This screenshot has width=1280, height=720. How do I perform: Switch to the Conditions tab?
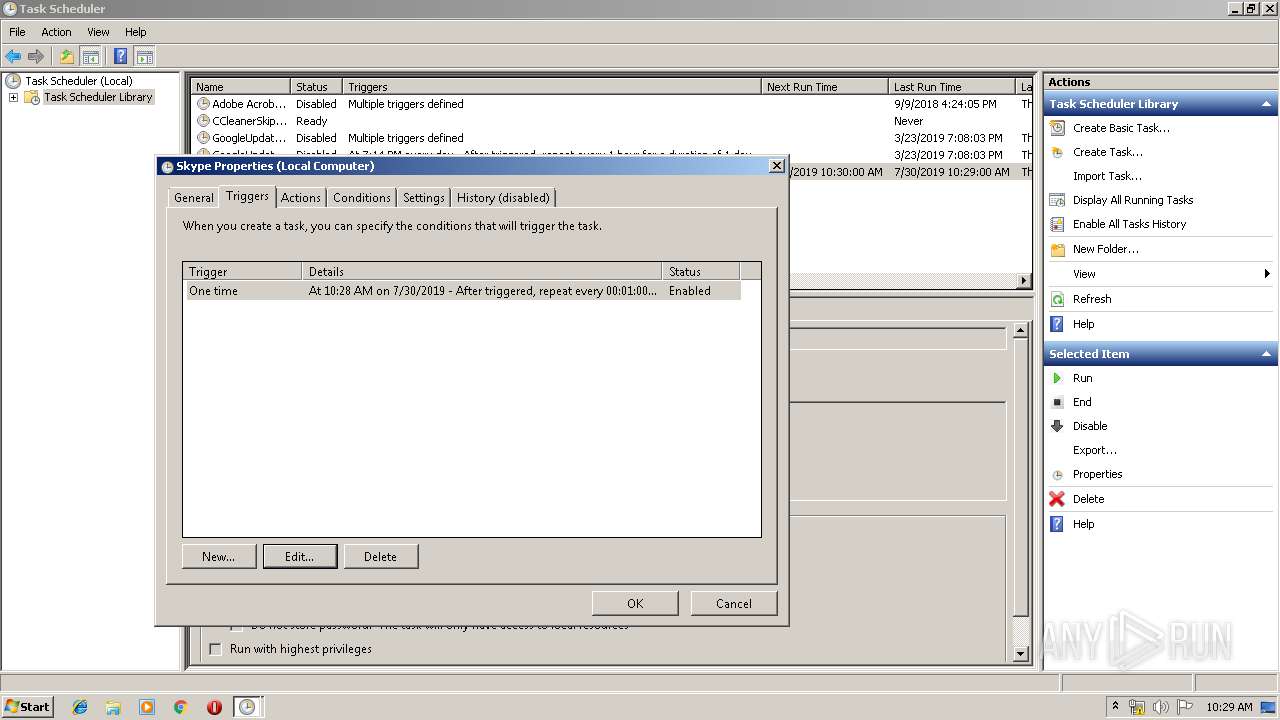pos(362,198)
